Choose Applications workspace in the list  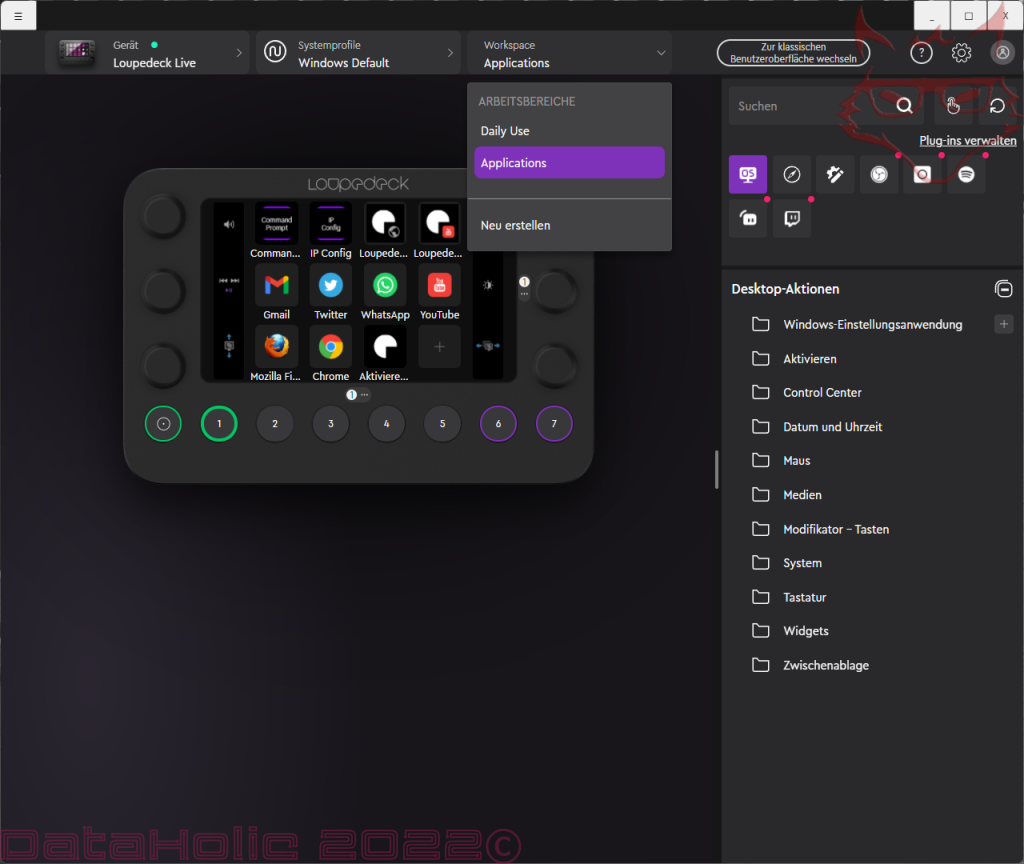tap(569, 163)
